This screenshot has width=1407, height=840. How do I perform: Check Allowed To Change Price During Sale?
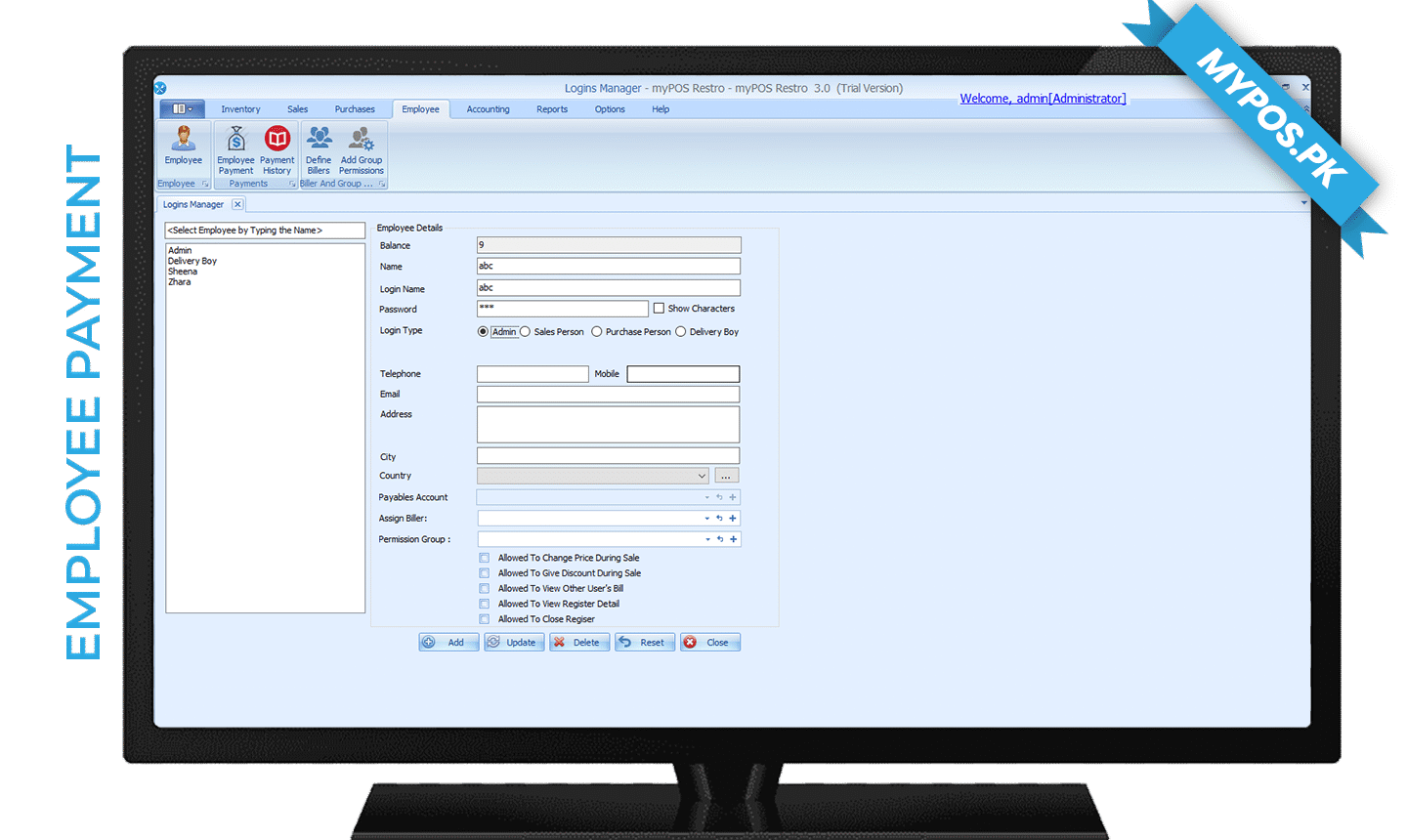click(485, 559)
